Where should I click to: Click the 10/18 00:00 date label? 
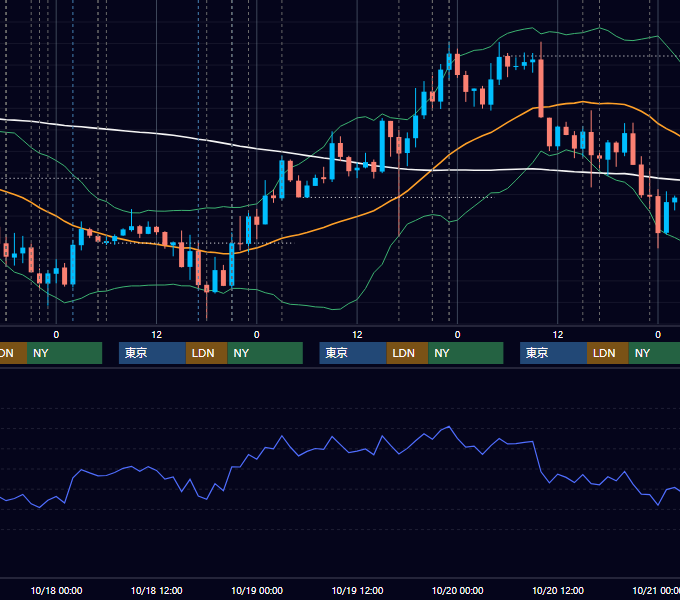(x=56, y=590)
